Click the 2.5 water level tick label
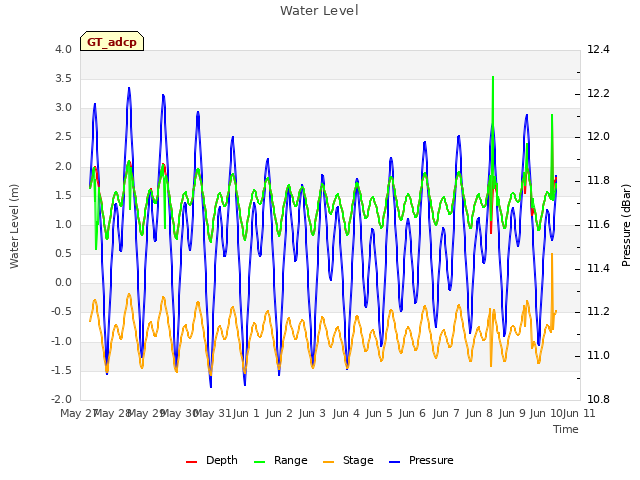The height and width of the screenshot is (480, 640). pos(63,137)
